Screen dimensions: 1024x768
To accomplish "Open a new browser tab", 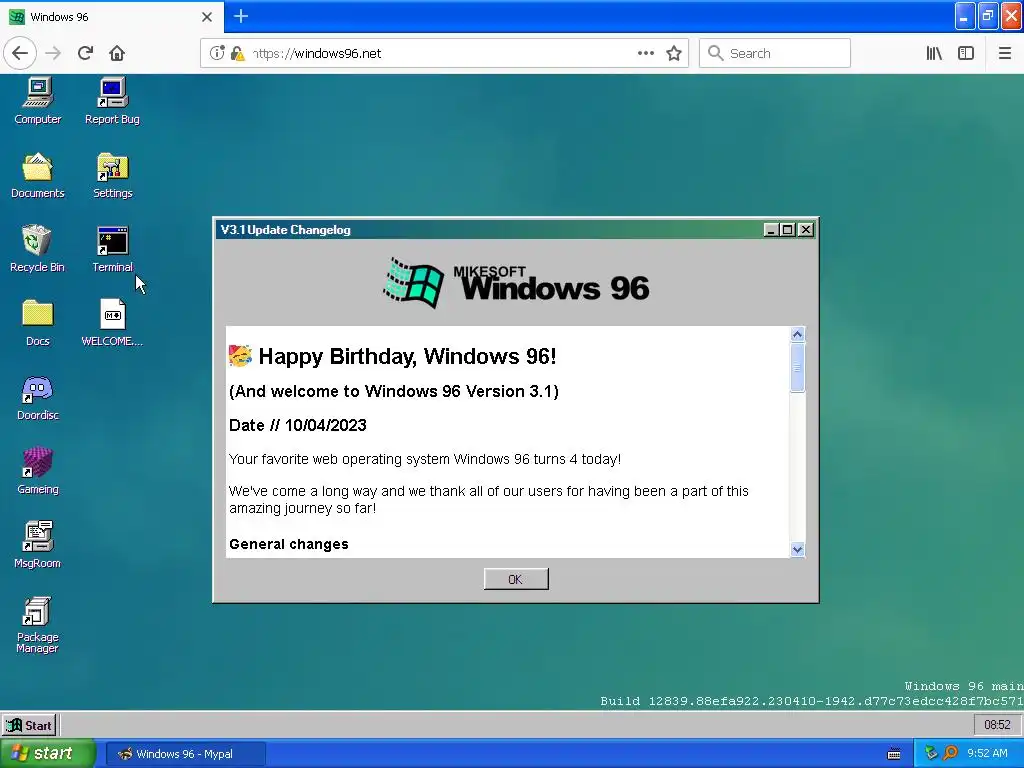I will pos(240,16).
